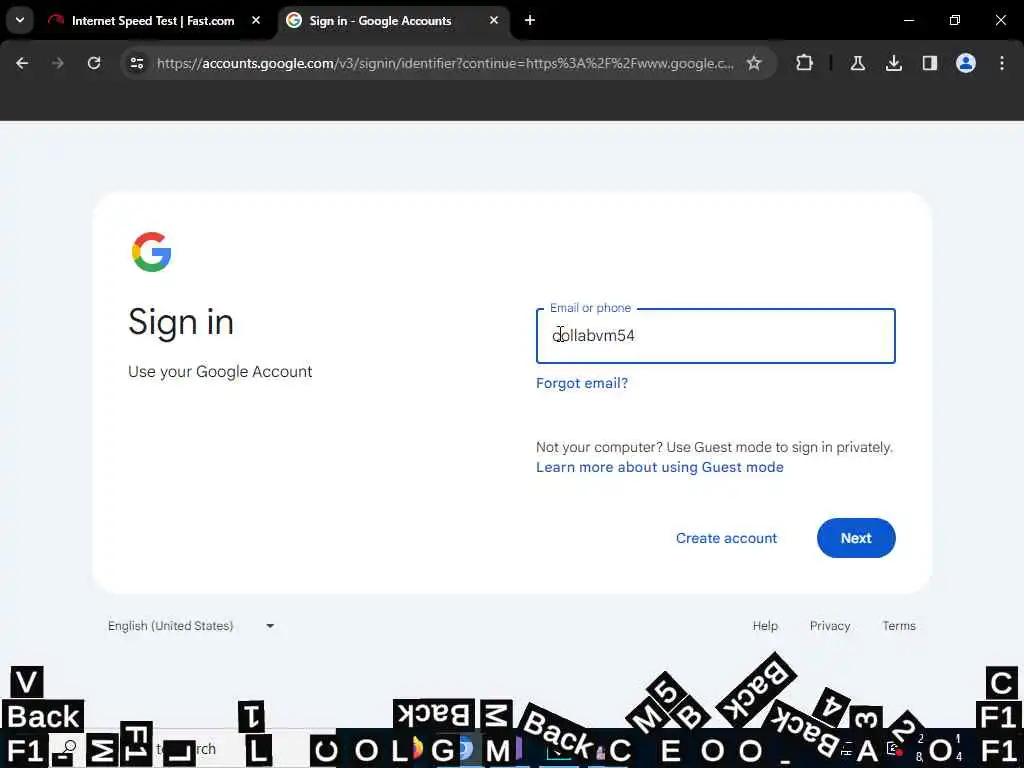The width and height of the screenshot is (1024, 768).
Task: Bookmark this page with the star icon
Action: click(754, 63)
